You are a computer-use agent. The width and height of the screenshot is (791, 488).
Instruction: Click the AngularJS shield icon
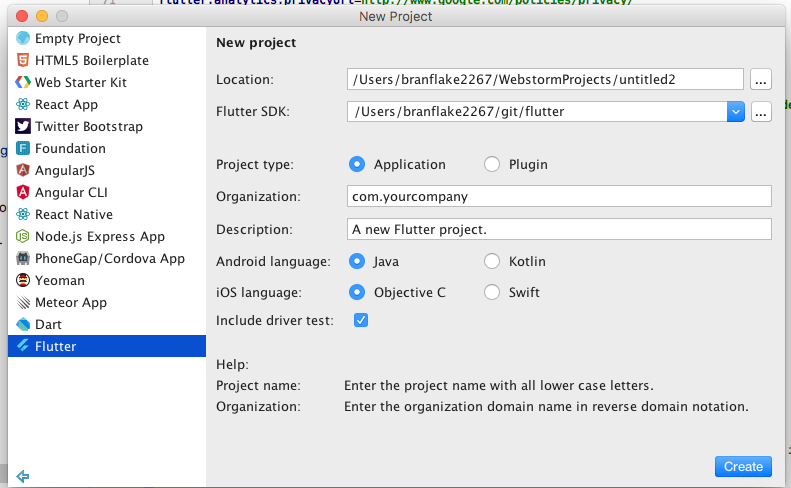pos(23,170)
